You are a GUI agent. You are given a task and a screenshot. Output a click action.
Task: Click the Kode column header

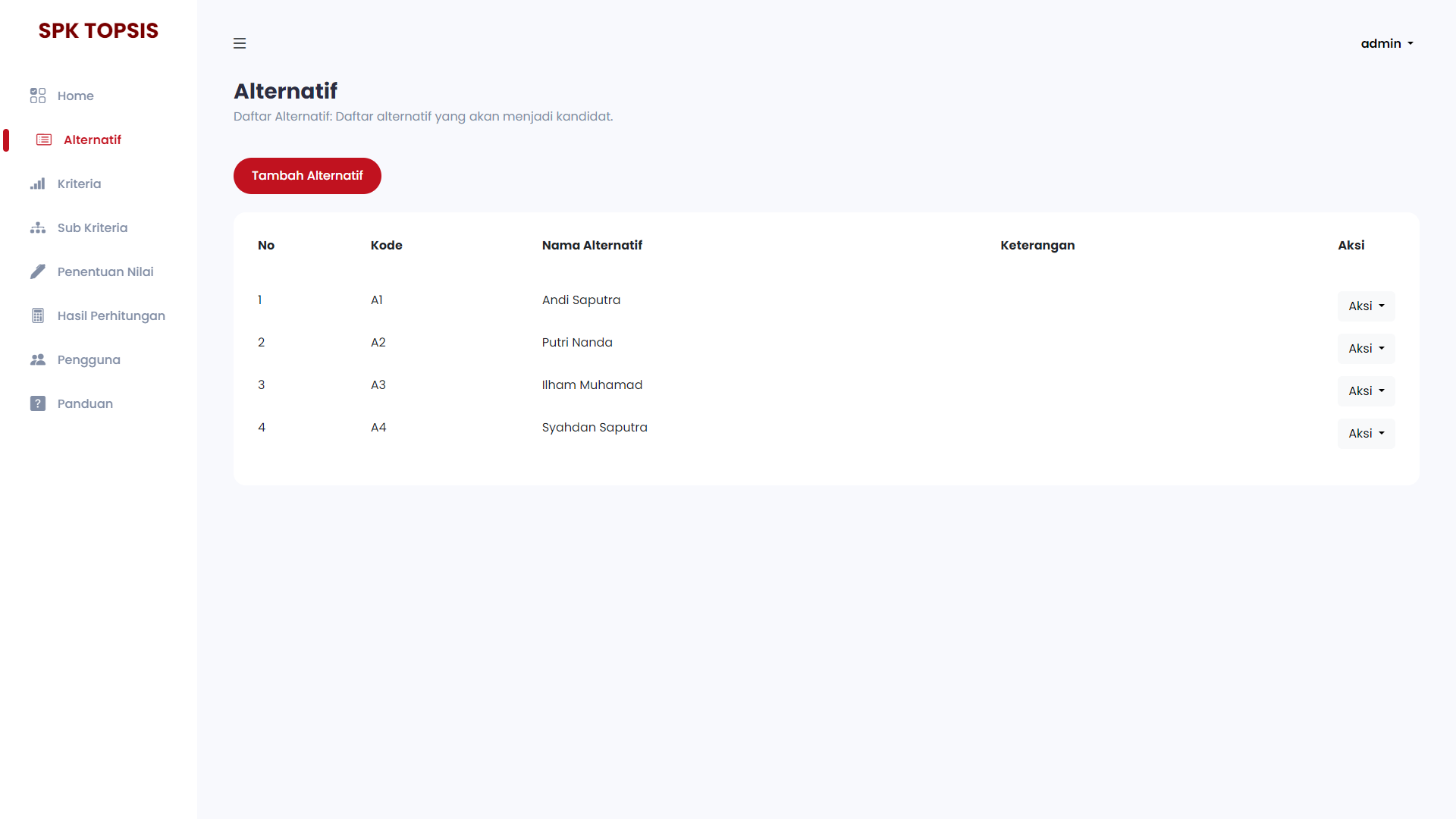click(387, 245)
